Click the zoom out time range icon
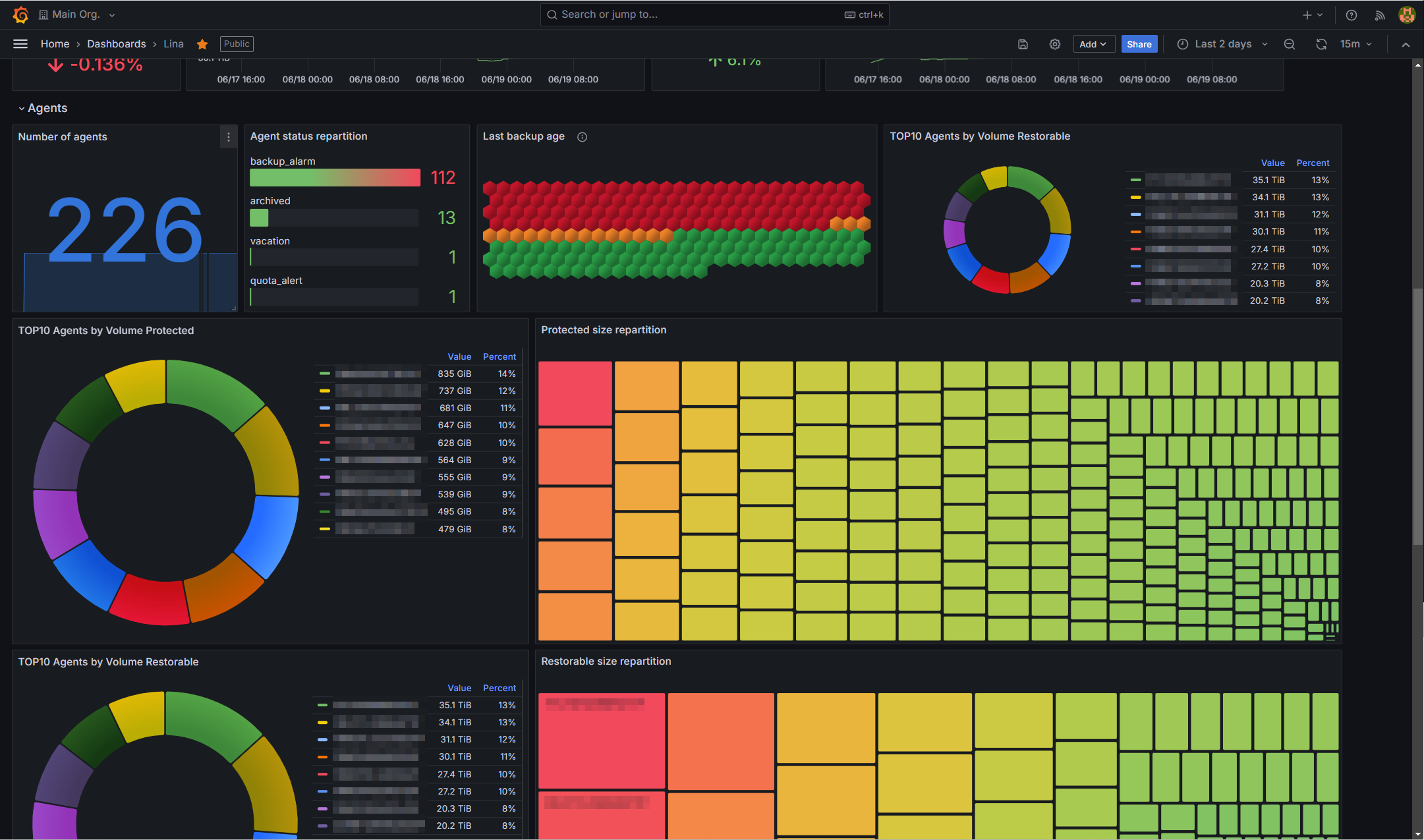1424x840 pixels. tap(1290, 44)
